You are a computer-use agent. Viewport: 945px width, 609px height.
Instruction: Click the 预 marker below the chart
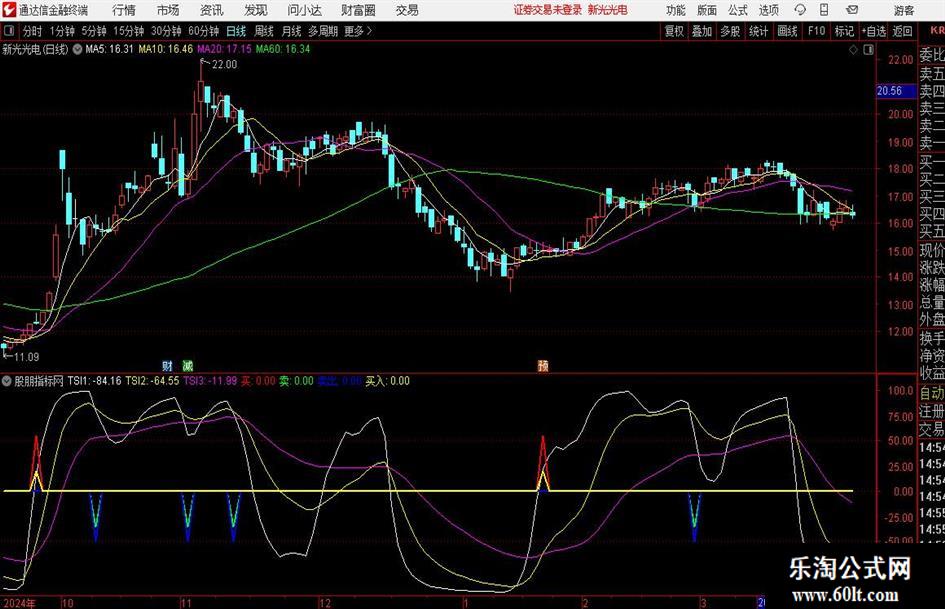coord(543,365)
